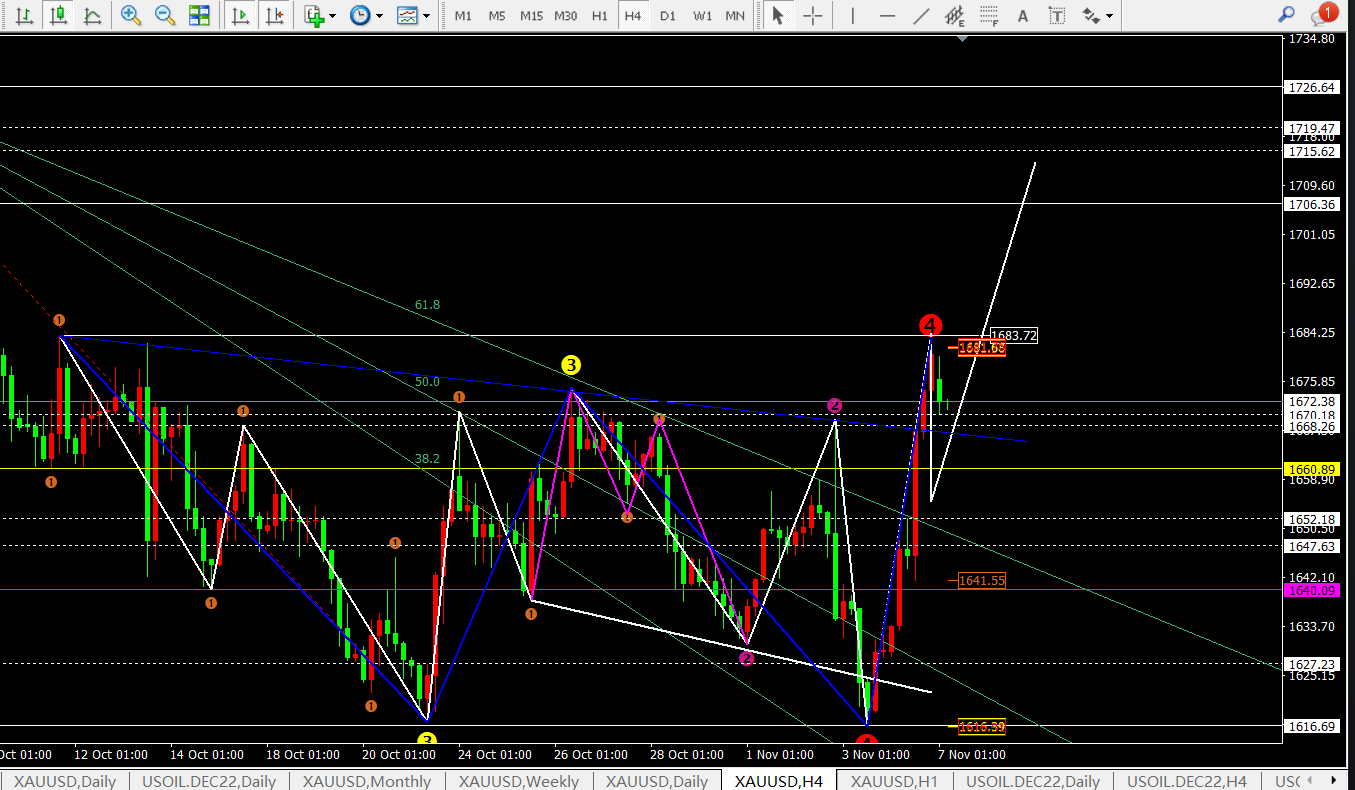This screenshot has height=790, width=1355.
Task: Choose the Fibonacci retracement tool
Action: pos(988,15)
